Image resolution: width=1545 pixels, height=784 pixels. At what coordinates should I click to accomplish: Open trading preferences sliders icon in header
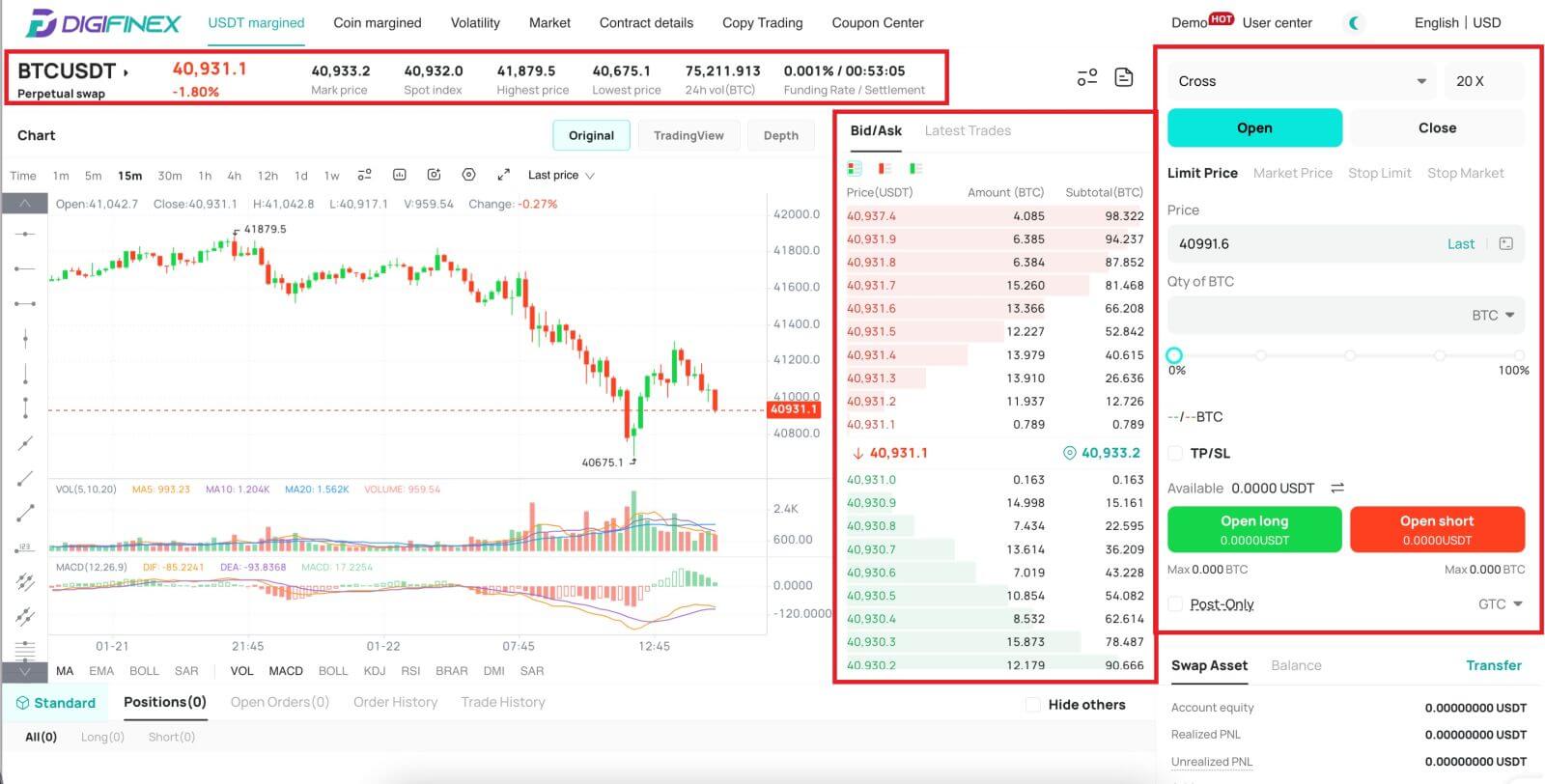click(x=1087, y=77)
